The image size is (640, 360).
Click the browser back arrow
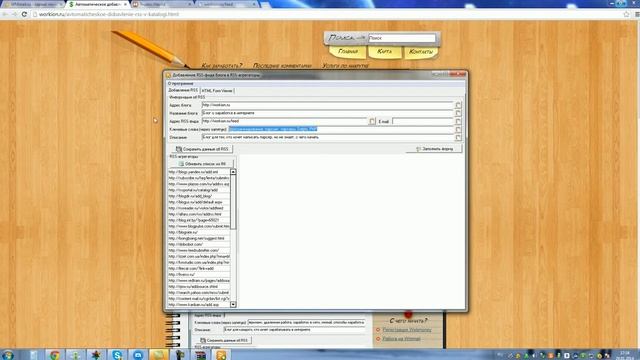5,14
